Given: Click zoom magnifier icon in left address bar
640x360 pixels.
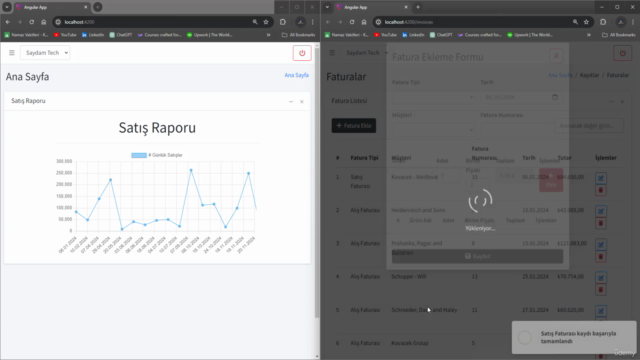Looking at the screenshot, I should [x=255, y=22].
